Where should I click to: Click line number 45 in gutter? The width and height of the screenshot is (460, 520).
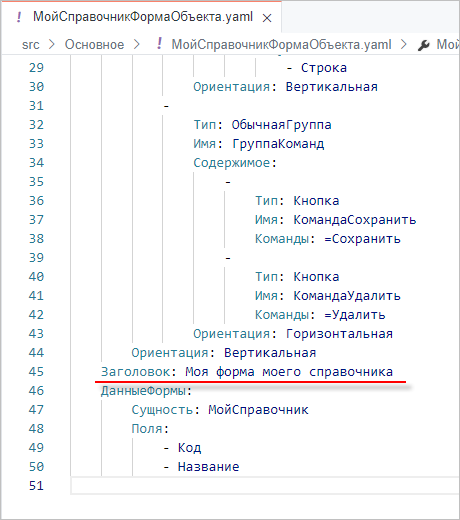pos(36,372)
